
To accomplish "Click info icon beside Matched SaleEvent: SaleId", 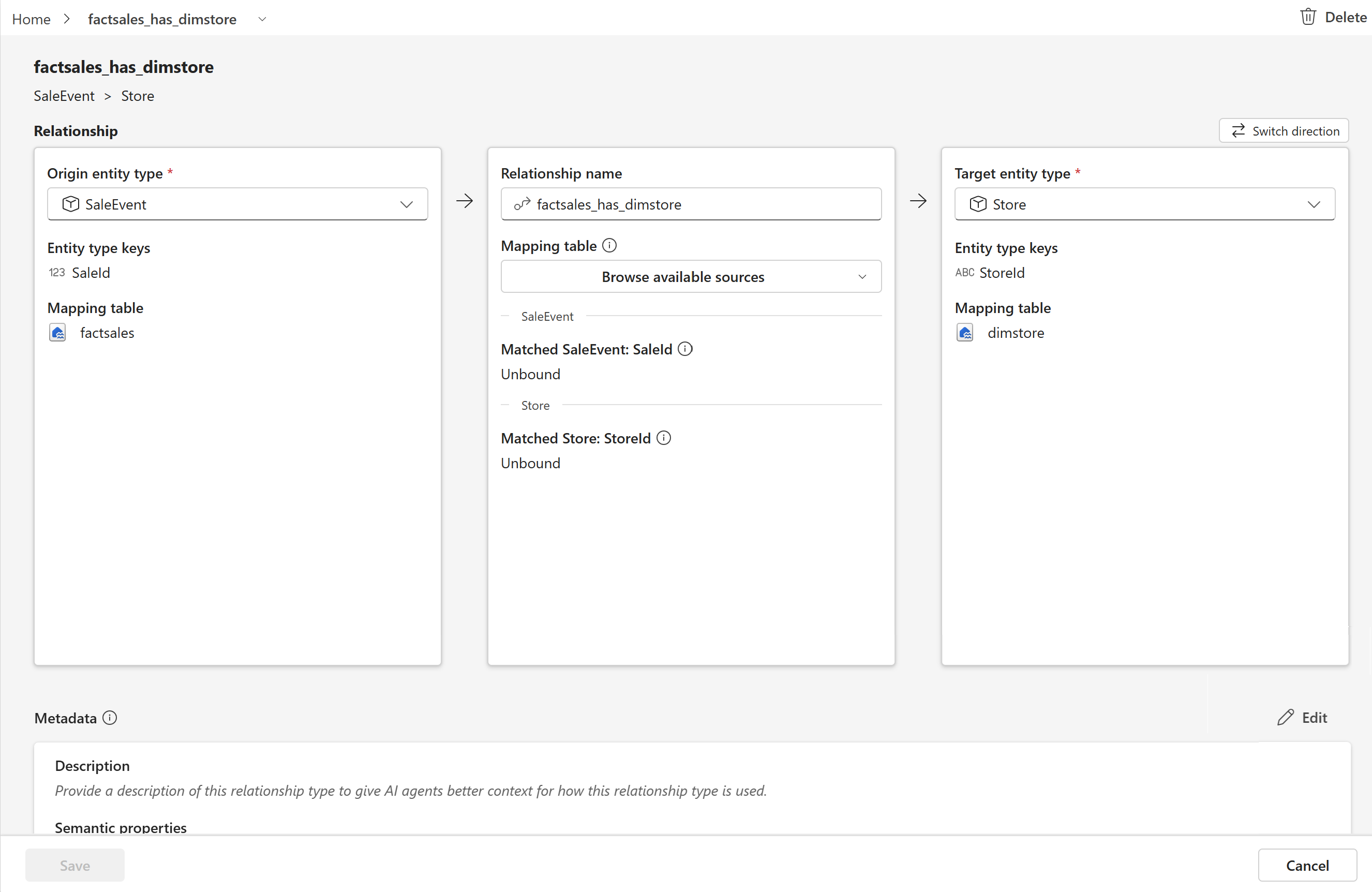I will [685, 349].
